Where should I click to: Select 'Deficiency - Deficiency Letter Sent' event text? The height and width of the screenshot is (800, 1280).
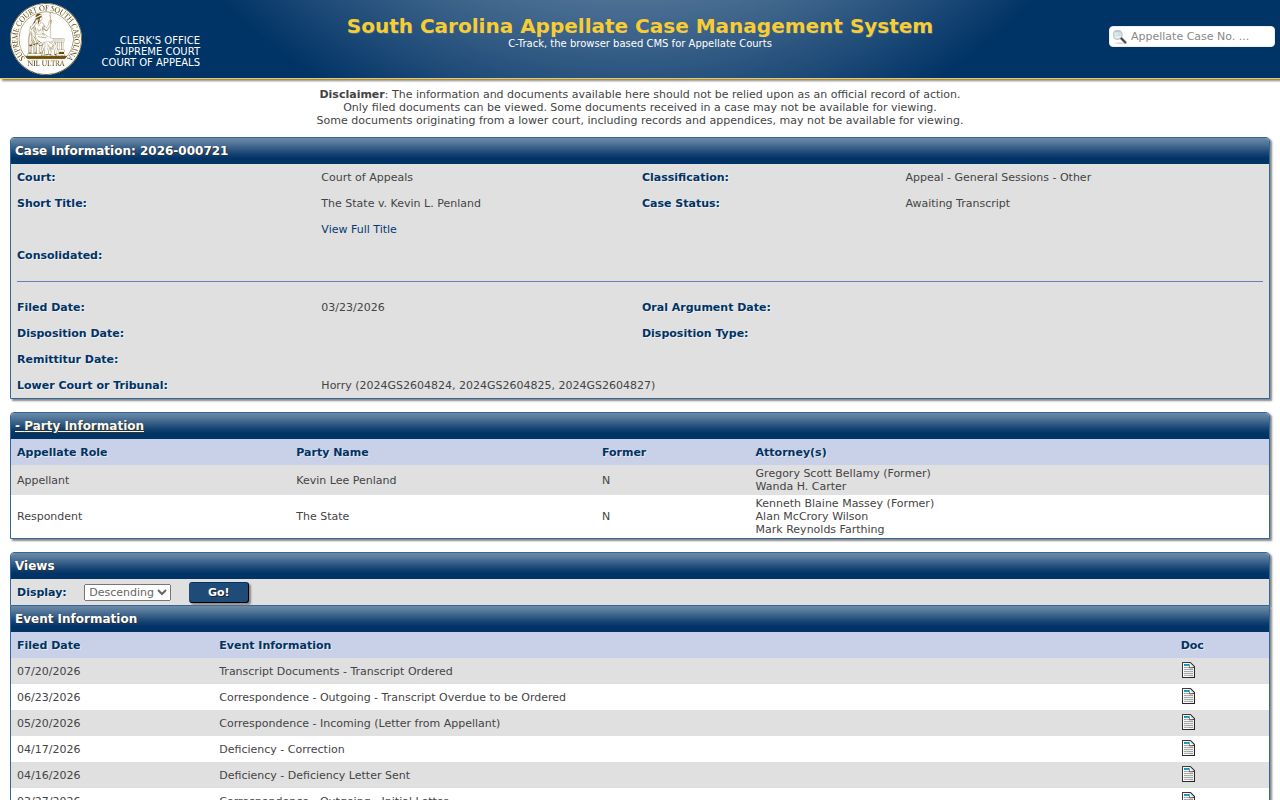click(315, 775)
